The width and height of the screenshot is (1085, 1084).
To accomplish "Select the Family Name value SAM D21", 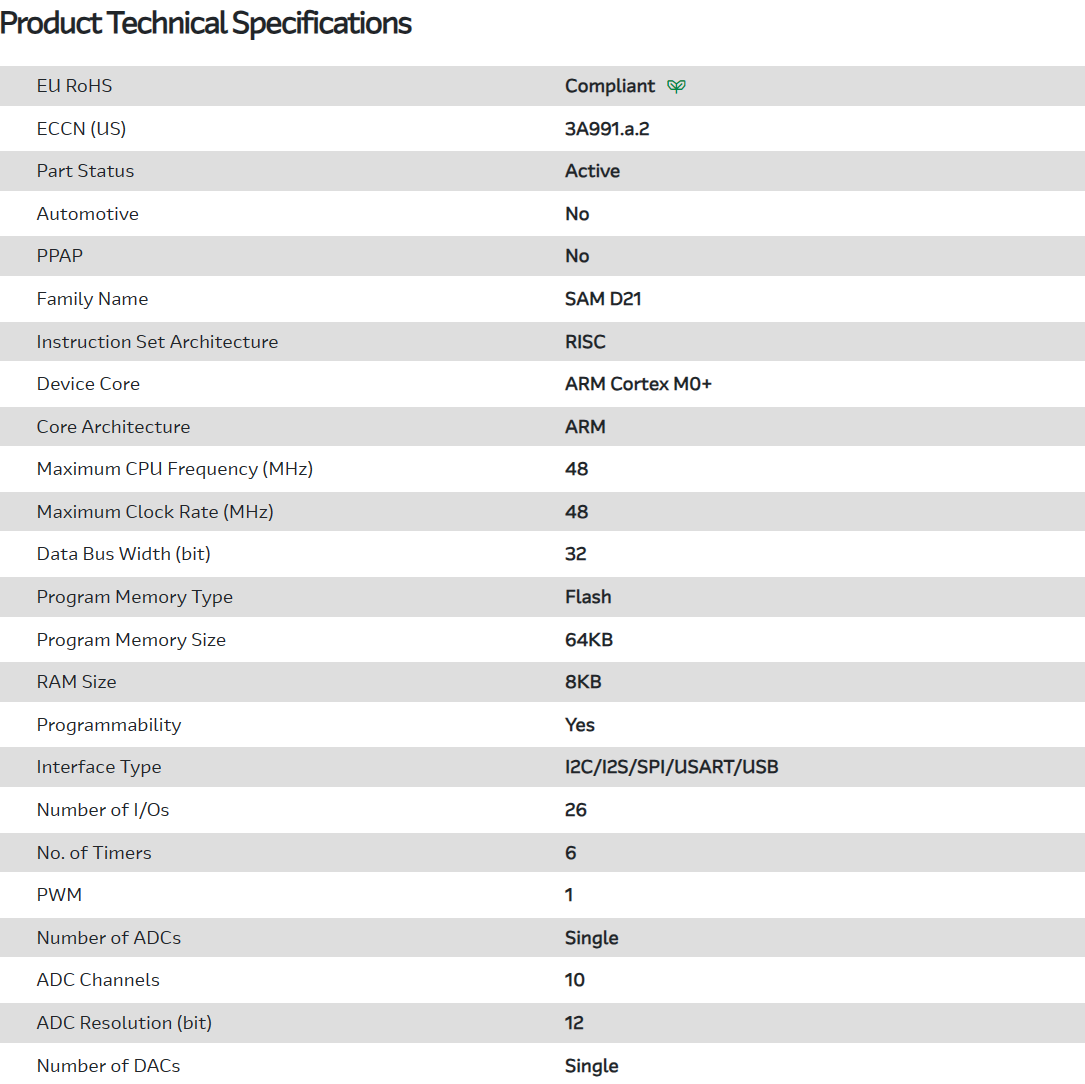I will coord(603,299).
